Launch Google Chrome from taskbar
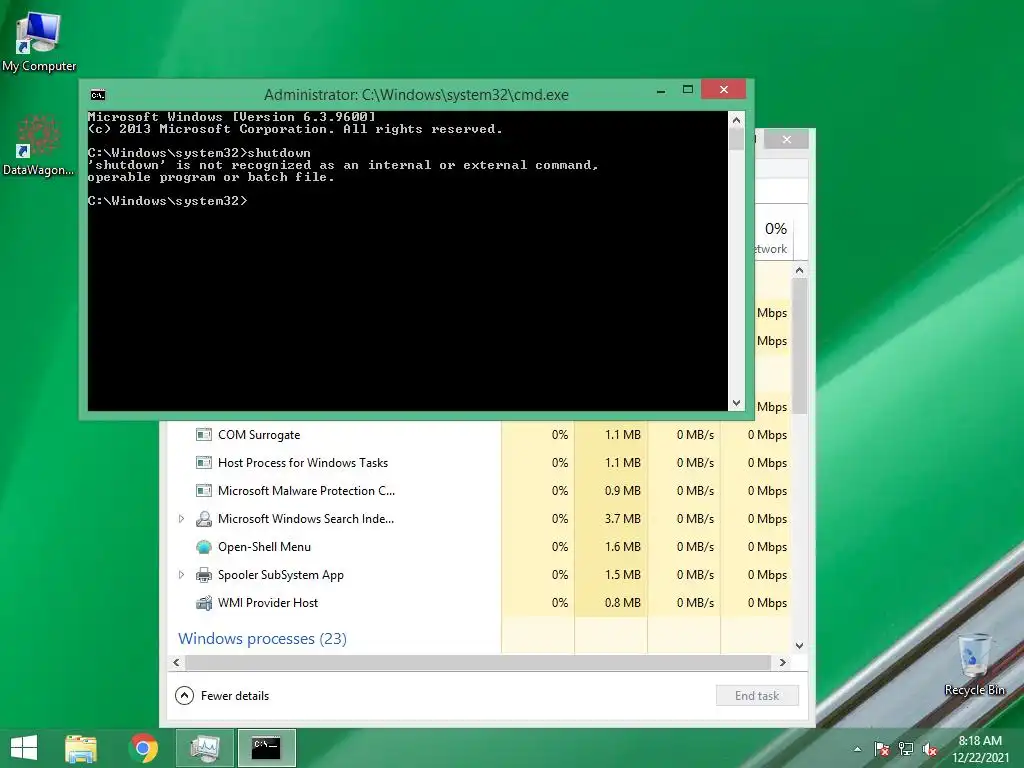 coord(144,748)
